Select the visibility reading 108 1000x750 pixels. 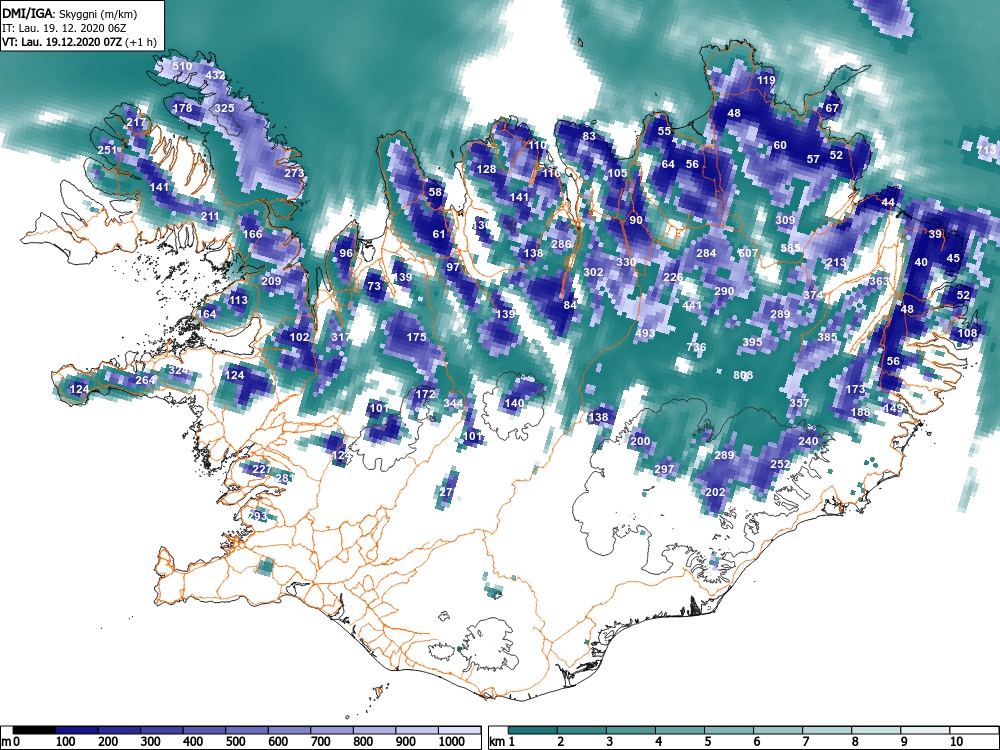coord(967,333)
